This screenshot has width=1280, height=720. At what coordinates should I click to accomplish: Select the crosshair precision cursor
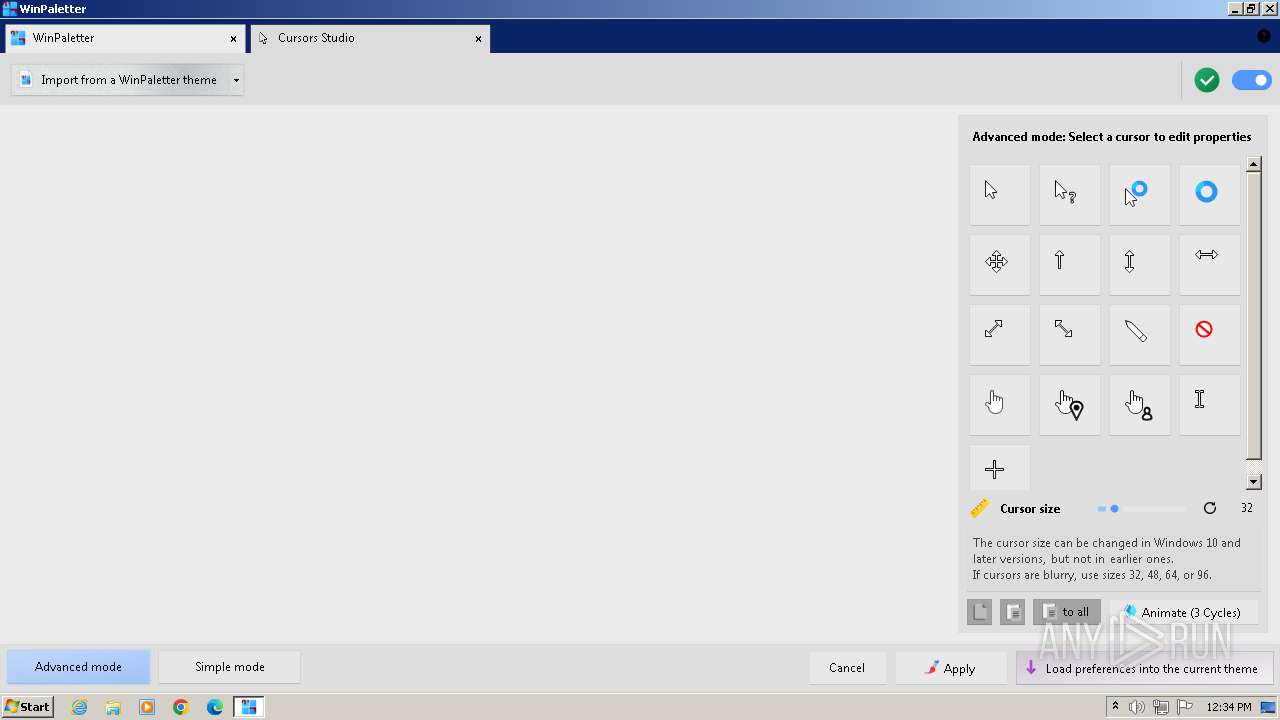point(999,468)
